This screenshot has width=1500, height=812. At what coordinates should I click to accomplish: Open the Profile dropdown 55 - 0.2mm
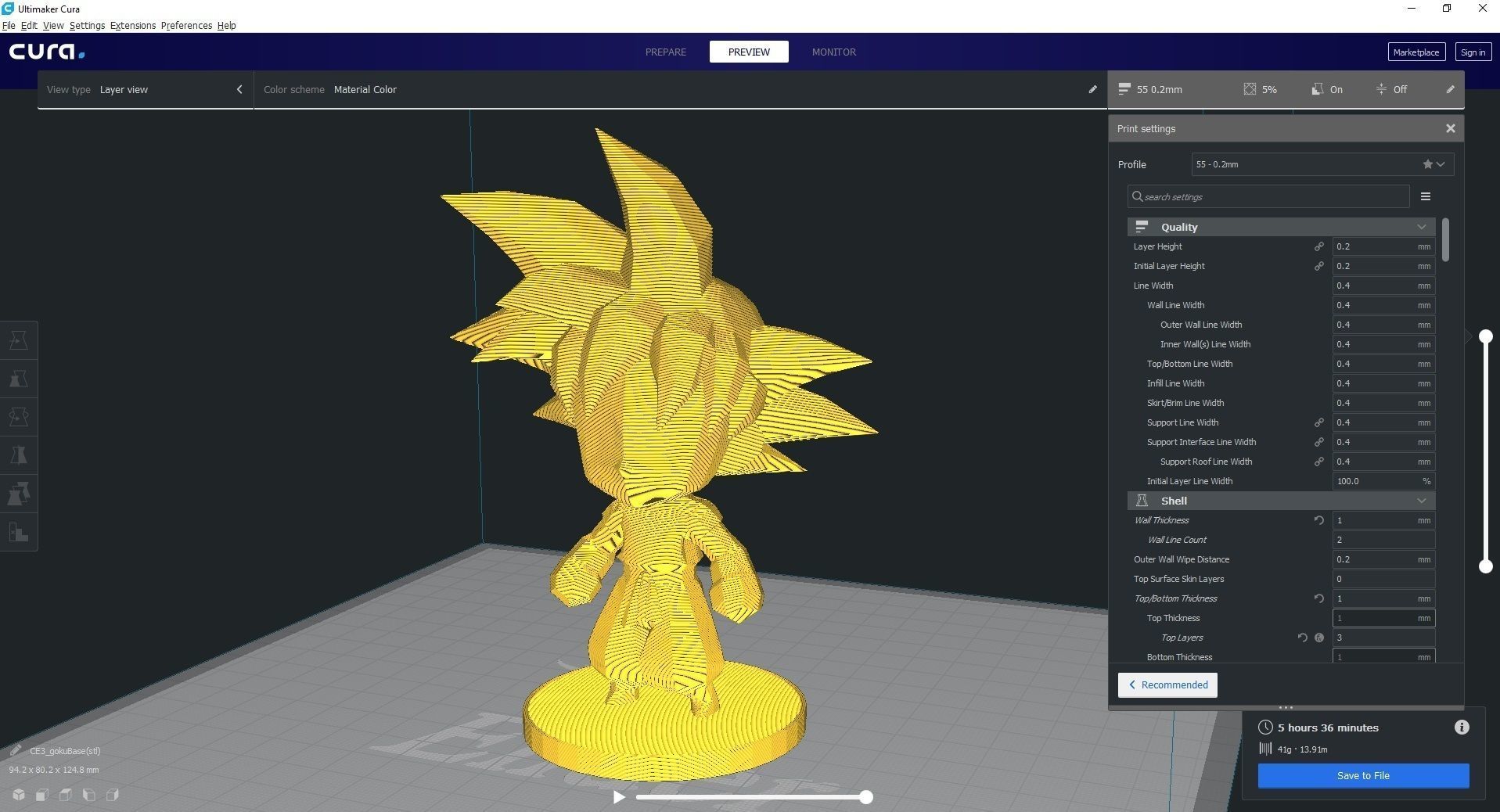(x=1322, y=164)
